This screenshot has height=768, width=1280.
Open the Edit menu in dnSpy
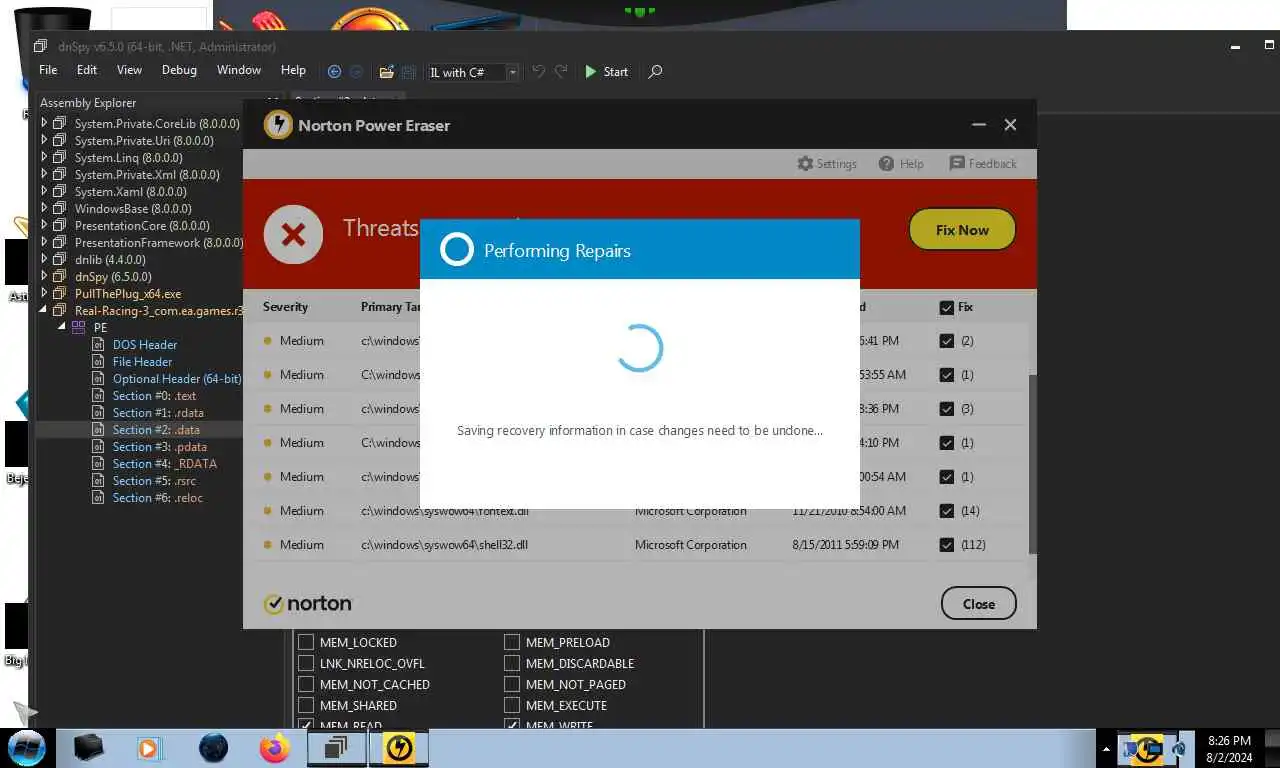[x=87, y=70]
